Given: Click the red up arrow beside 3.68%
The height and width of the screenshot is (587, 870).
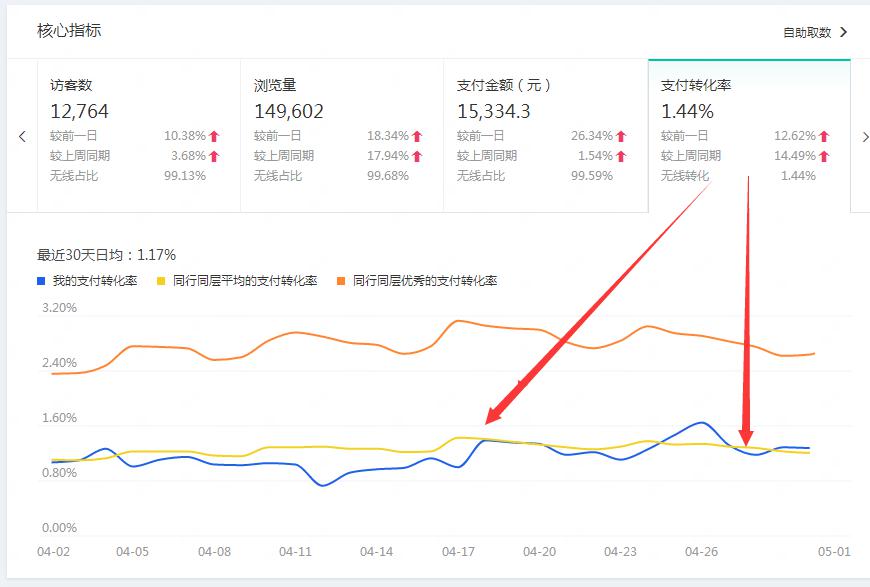Looking at the screenshot, I should pos(214,156).
